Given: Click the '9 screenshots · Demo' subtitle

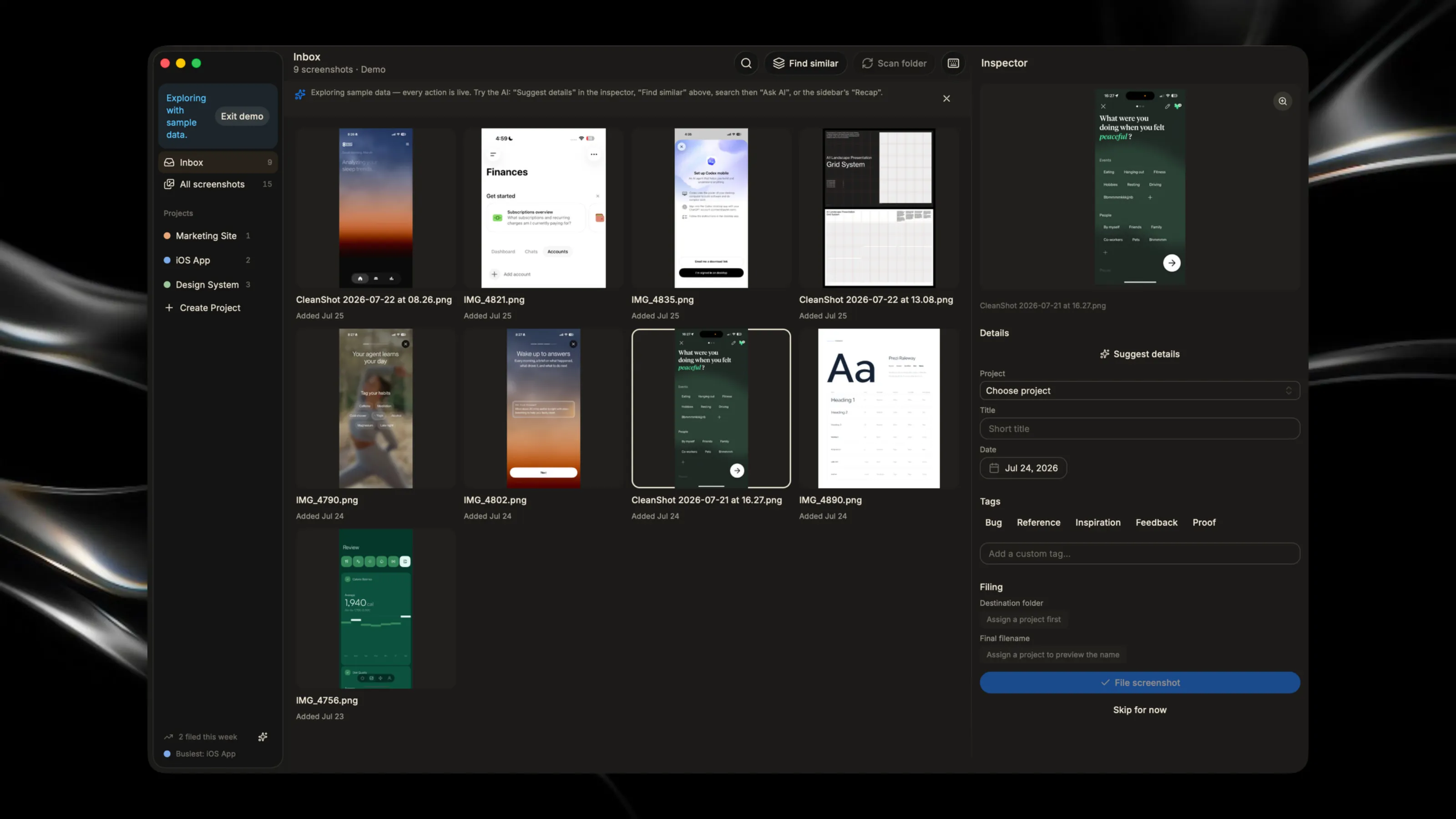Looking at the screenshot, I should point(339,70).
